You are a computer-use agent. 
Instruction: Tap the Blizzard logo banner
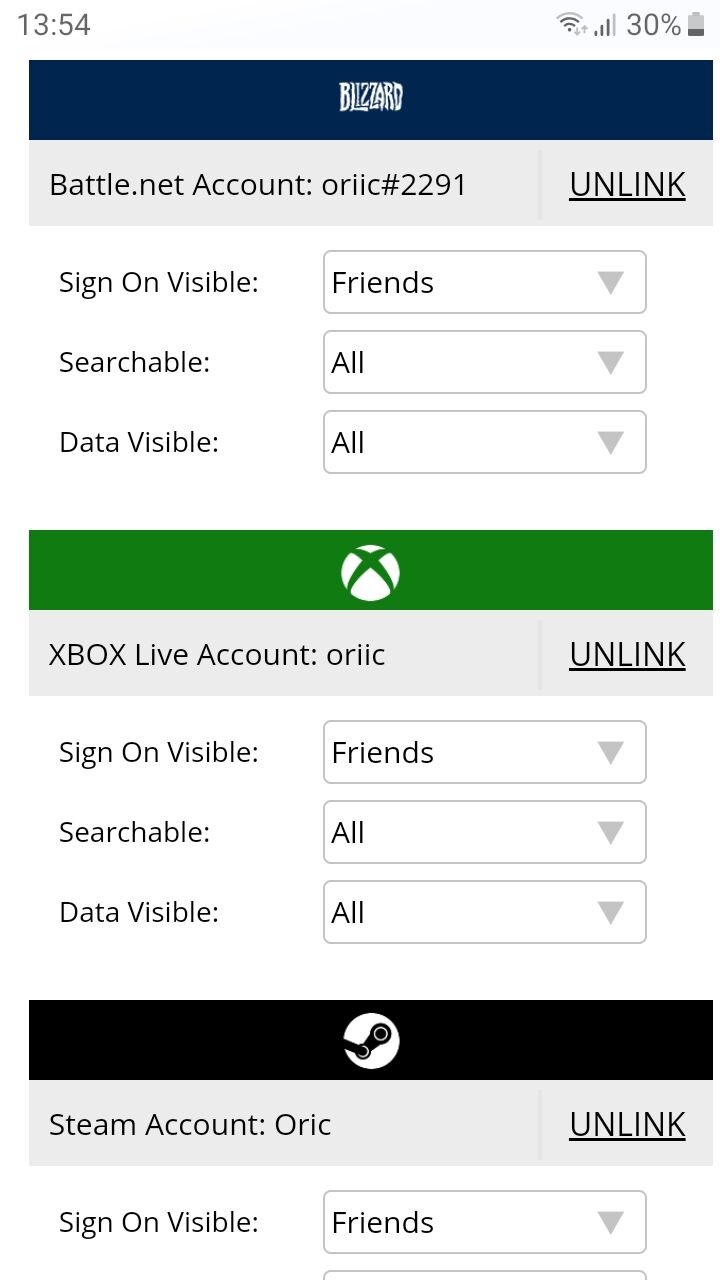pyautogui.click(x=371, y=99)
